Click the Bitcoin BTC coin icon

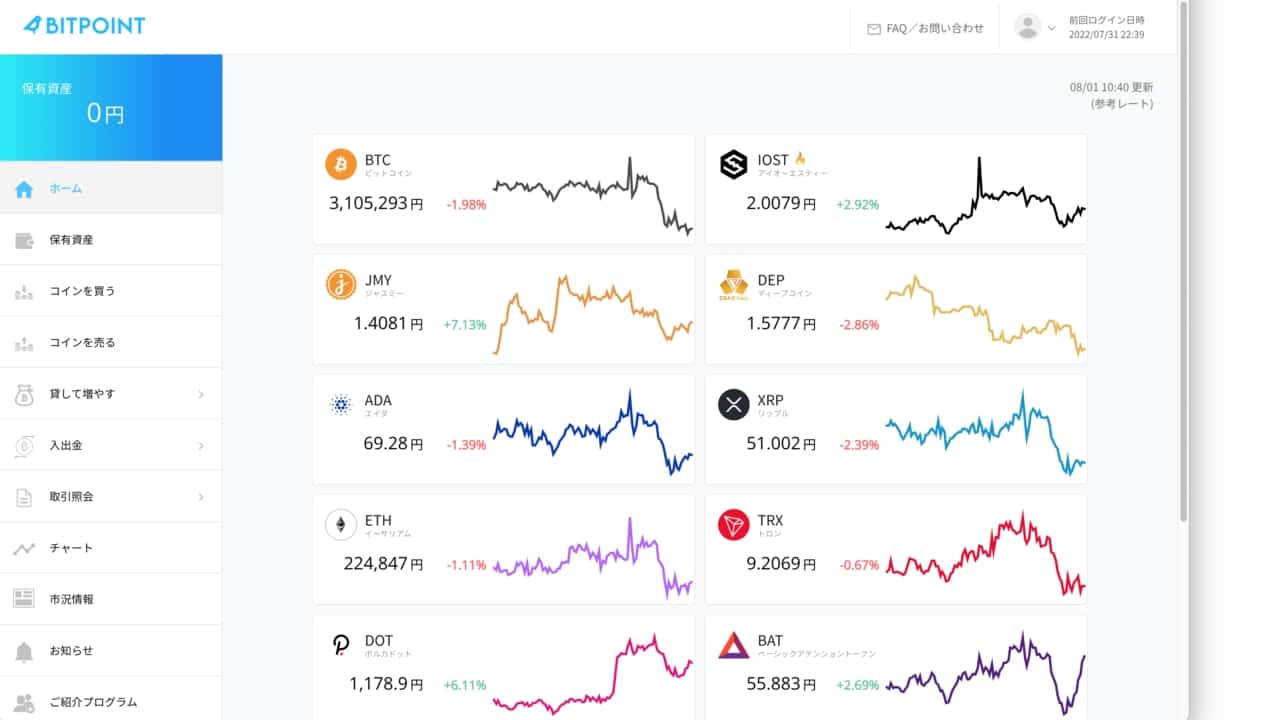coord(341,164)
